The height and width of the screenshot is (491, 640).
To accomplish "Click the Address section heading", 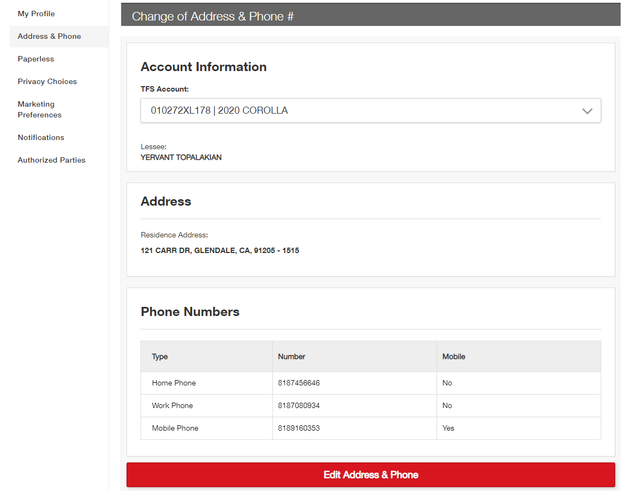I will coord(166,201).
